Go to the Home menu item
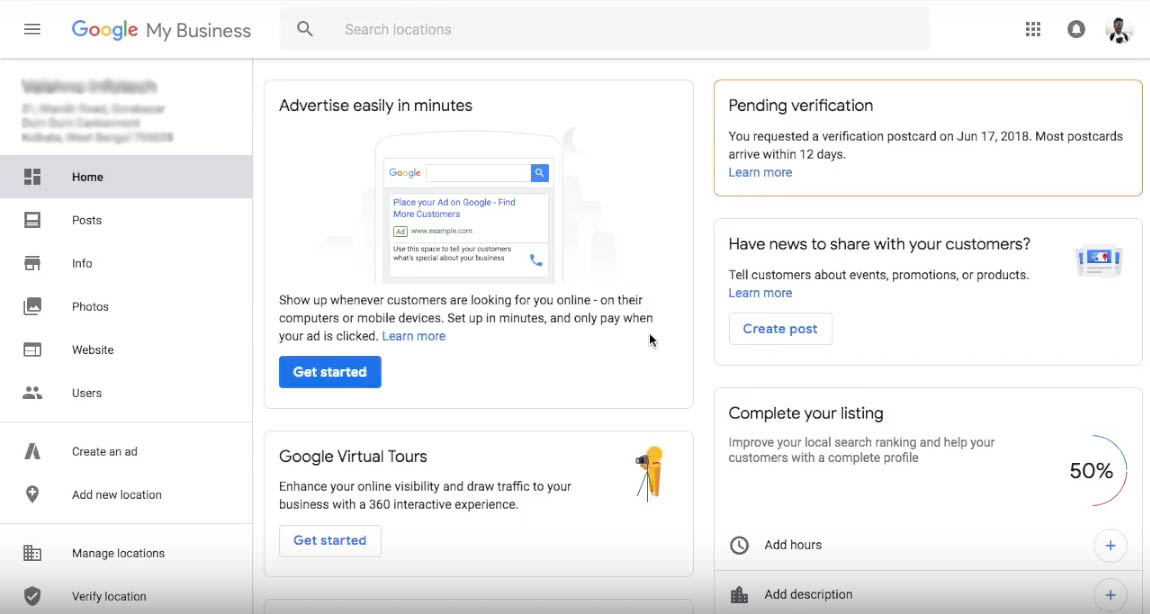Viewport: 1150px width, 614px height. (126, 177)
